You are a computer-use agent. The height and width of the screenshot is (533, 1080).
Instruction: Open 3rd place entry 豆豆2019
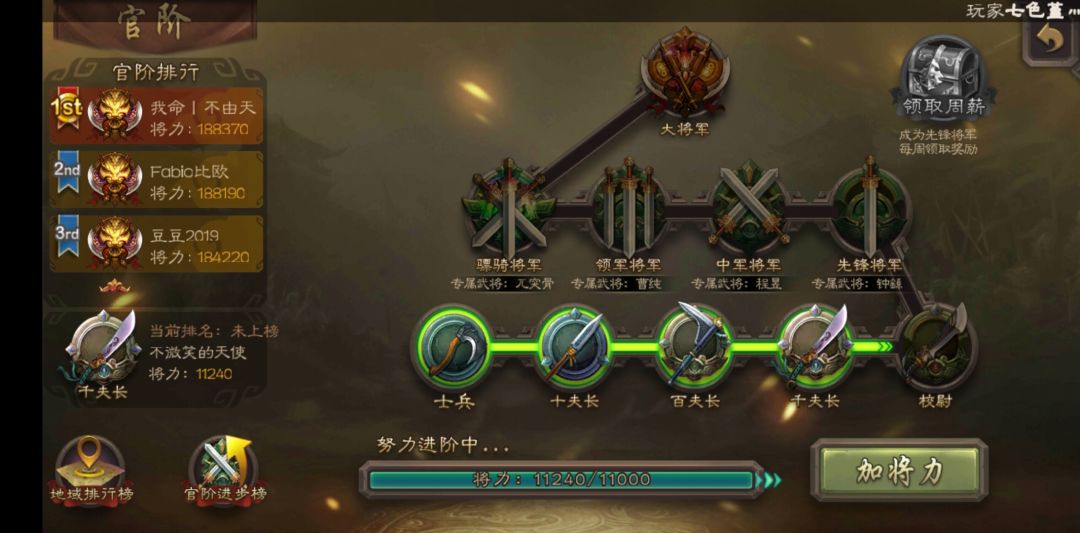[156, 244]
